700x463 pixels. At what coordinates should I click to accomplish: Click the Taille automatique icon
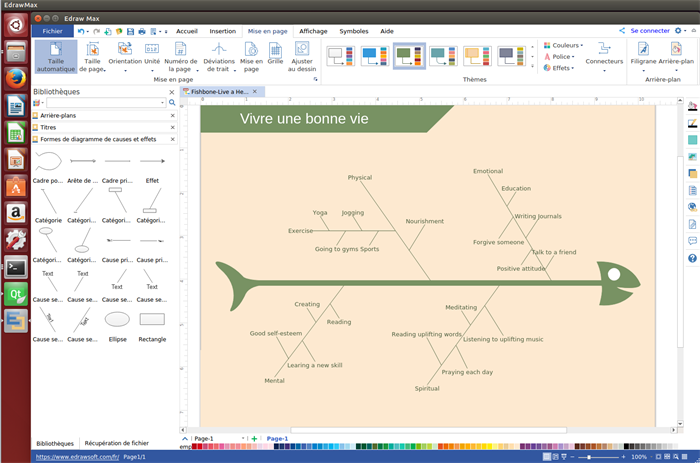coord(55,56)
